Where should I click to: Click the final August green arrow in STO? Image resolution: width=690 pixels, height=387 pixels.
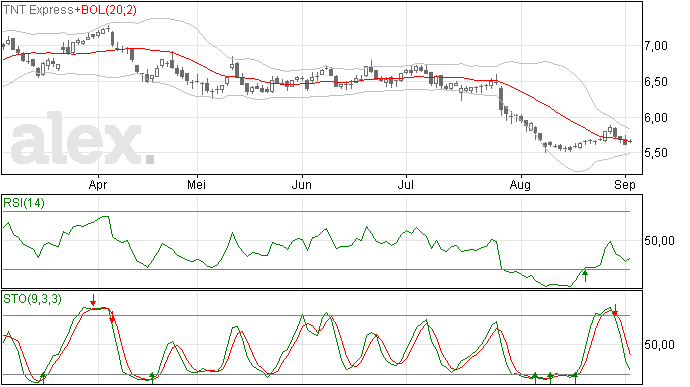tap(575, 378)
